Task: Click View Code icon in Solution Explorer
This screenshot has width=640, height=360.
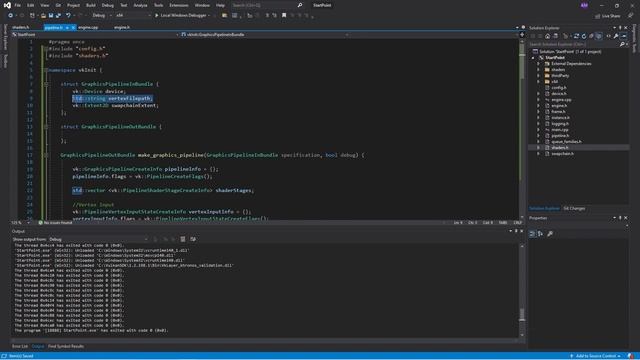Action: pos(608,36)
